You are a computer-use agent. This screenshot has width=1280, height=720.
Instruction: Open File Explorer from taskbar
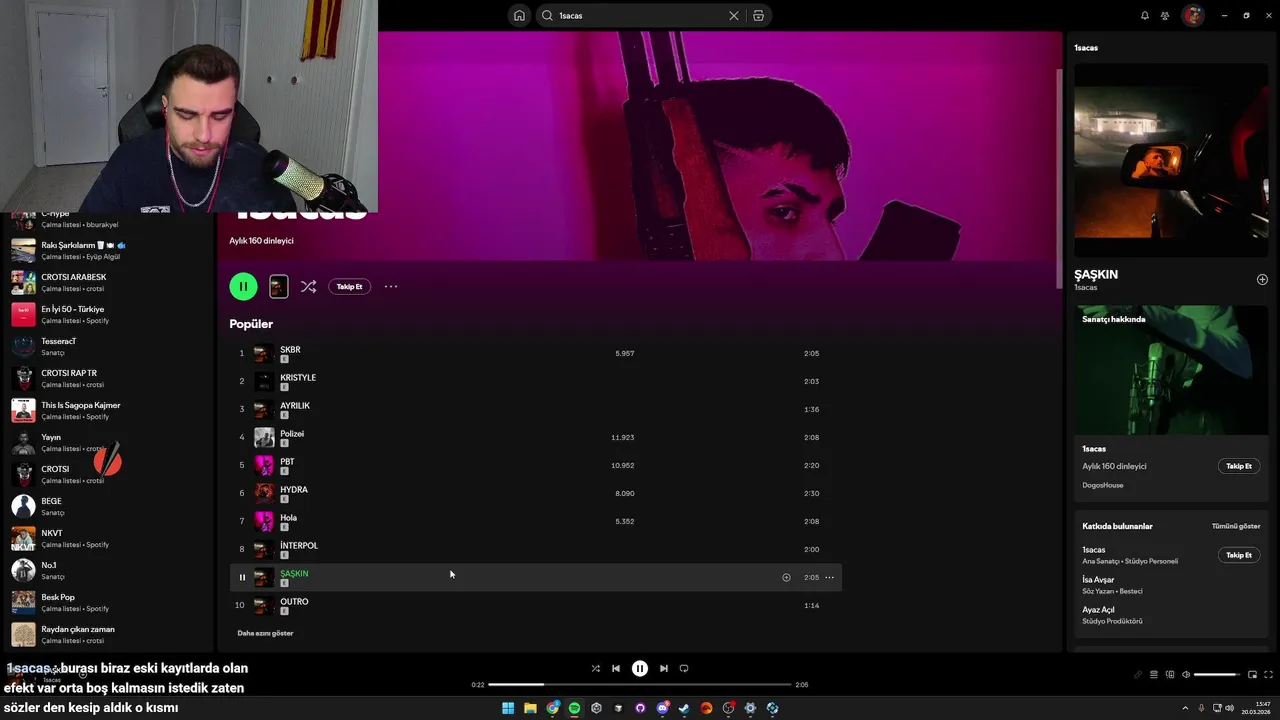(530, 708)
